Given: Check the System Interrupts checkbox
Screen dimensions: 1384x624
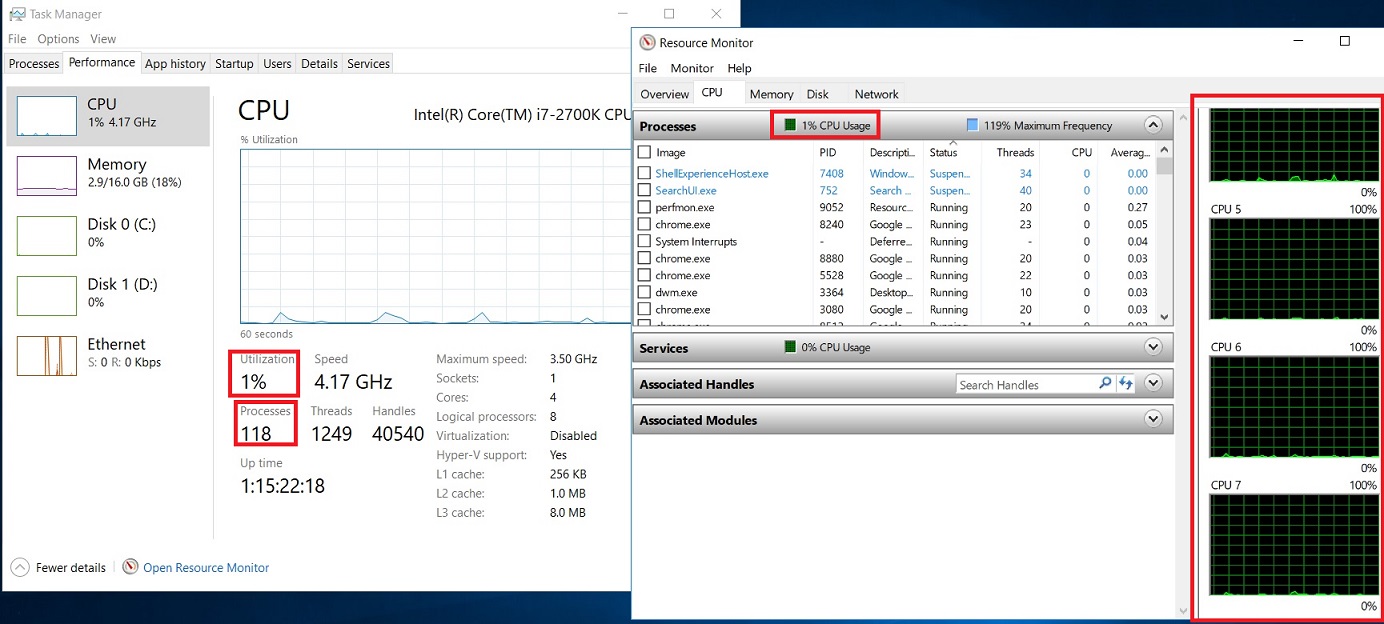Looking at the screenshot, I should click(644, 242).
